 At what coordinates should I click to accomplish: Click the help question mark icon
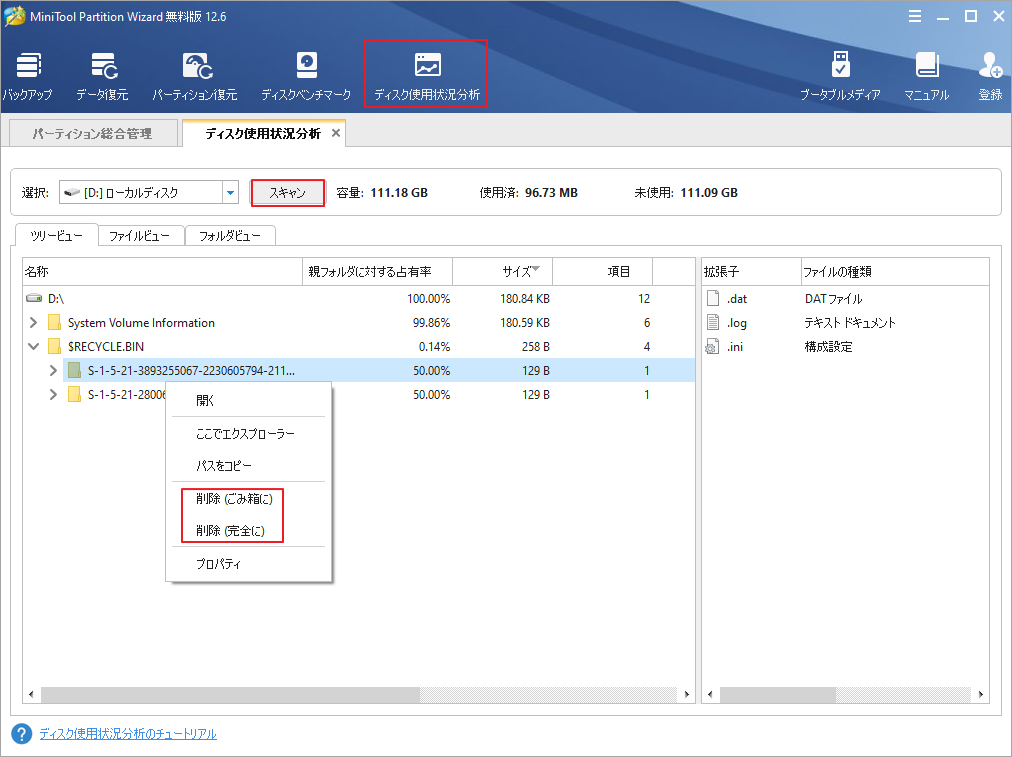23,732
